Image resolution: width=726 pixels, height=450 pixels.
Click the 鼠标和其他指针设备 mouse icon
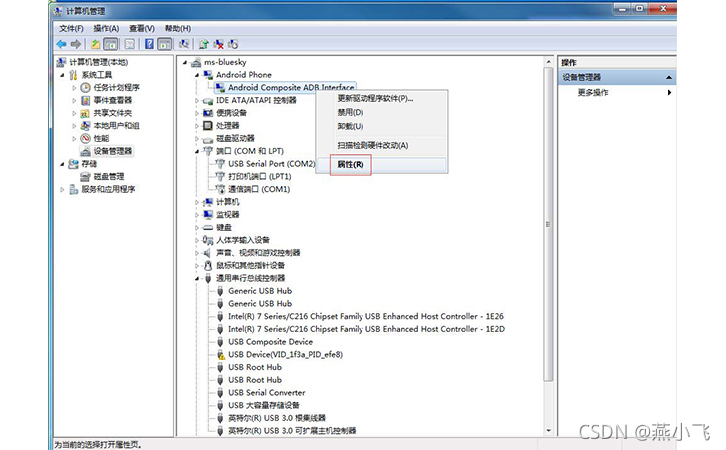(208, 265)
